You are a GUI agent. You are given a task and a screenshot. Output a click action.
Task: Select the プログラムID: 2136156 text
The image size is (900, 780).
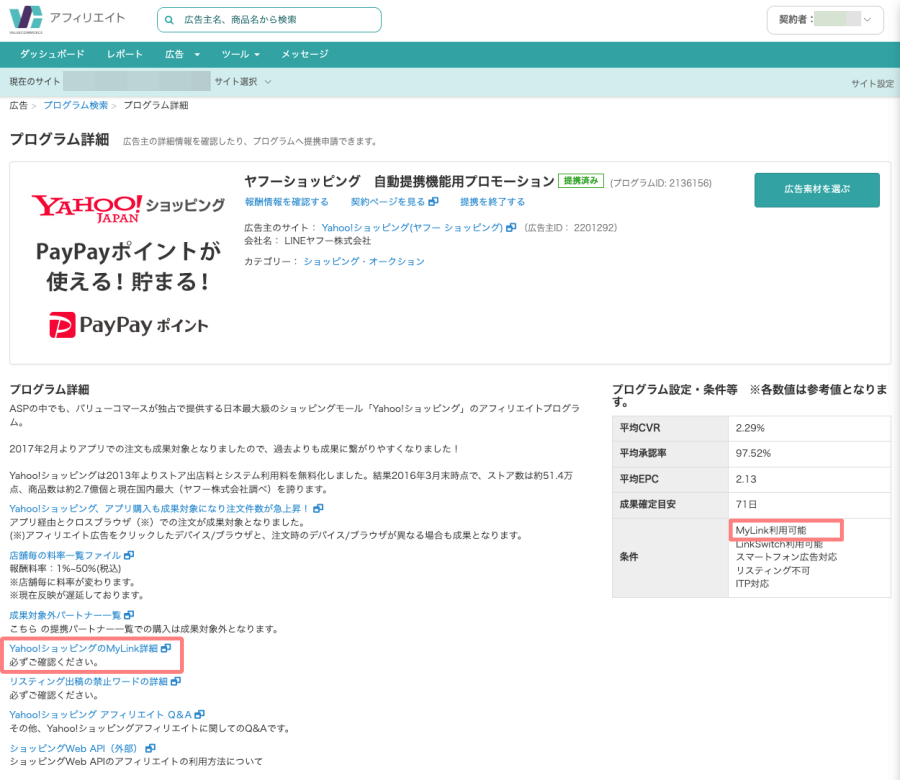click(661, 183)
